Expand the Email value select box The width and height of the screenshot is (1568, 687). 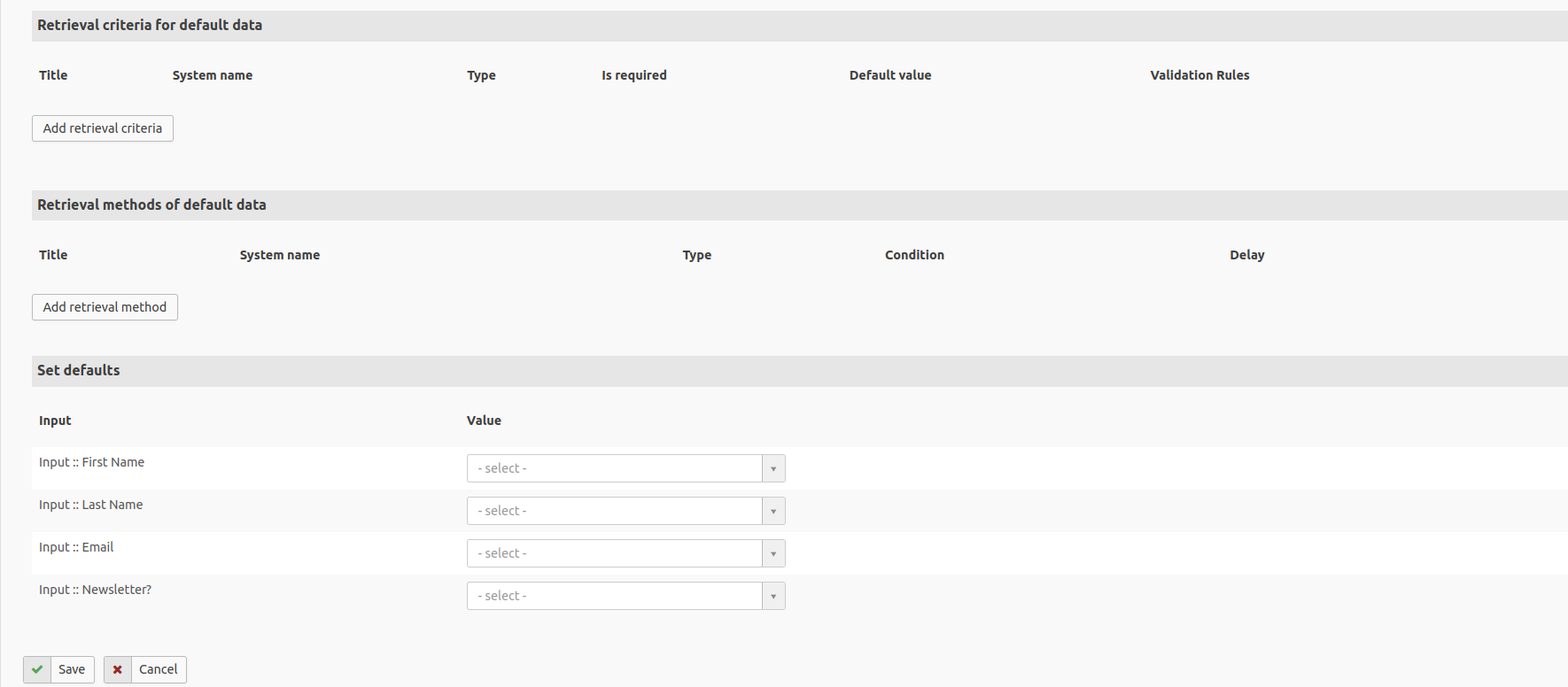click(615, 553)
